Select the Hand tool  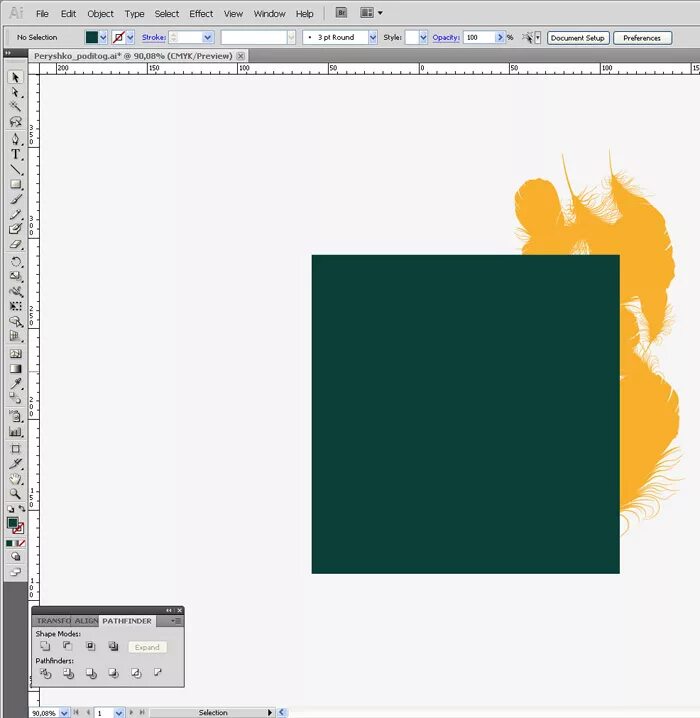[15, 479]
